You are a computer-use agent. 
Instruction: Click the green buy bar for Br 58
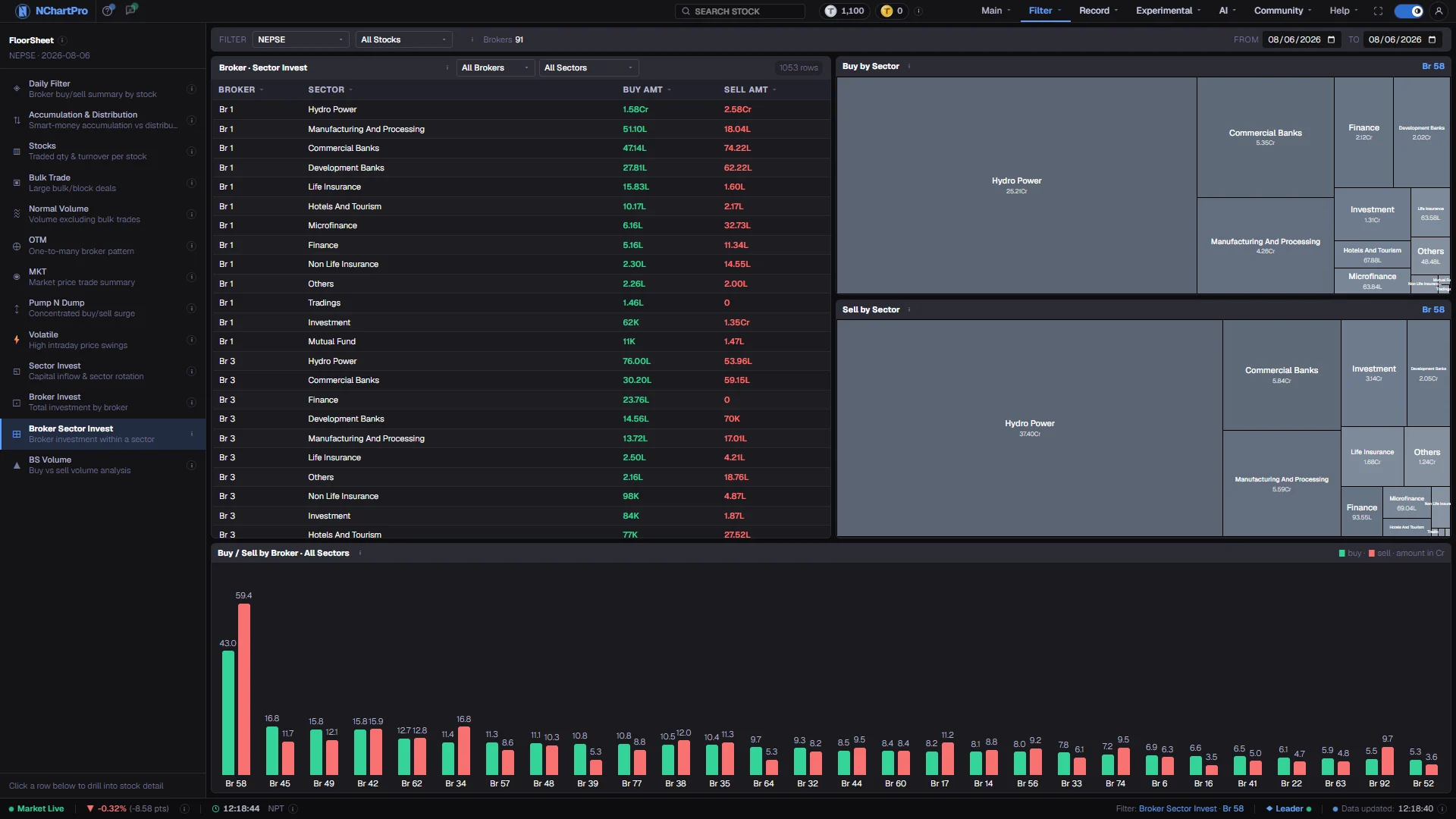click(x=228, y=712)
